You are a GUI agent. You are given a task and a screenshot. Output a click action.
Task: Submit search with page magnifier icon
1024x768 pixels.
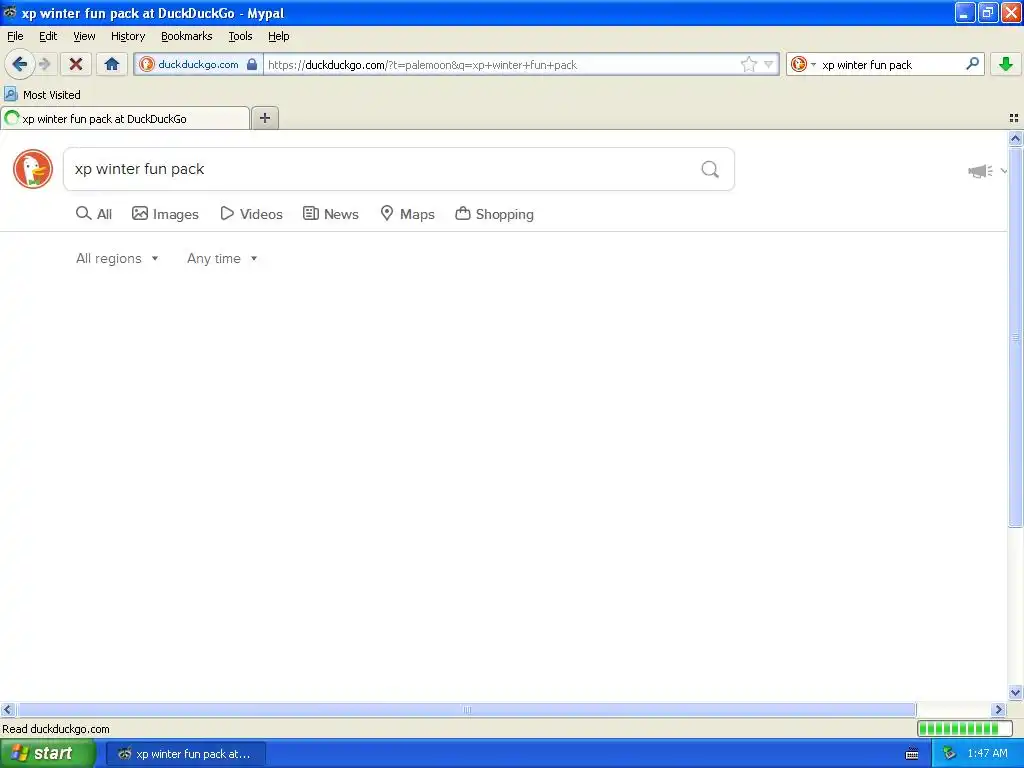point(710,170)
